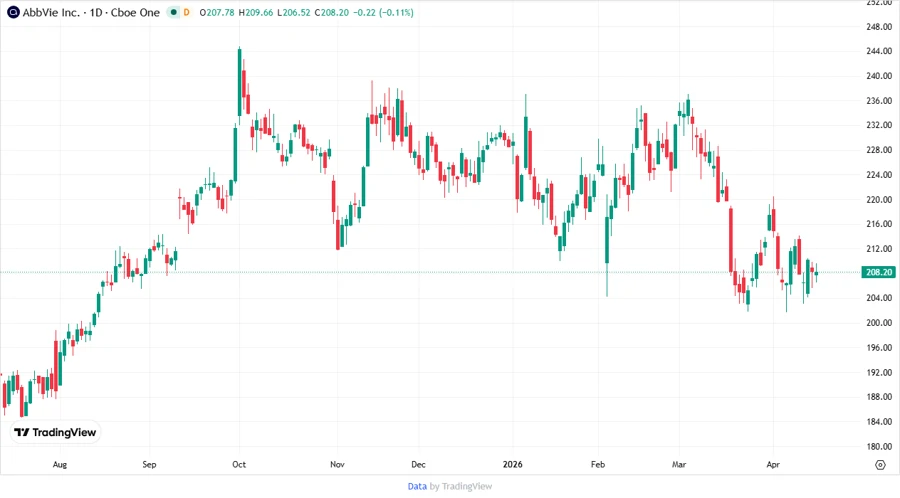Click the Nov time axis label

pyautogui.click(x=337, y=464)
